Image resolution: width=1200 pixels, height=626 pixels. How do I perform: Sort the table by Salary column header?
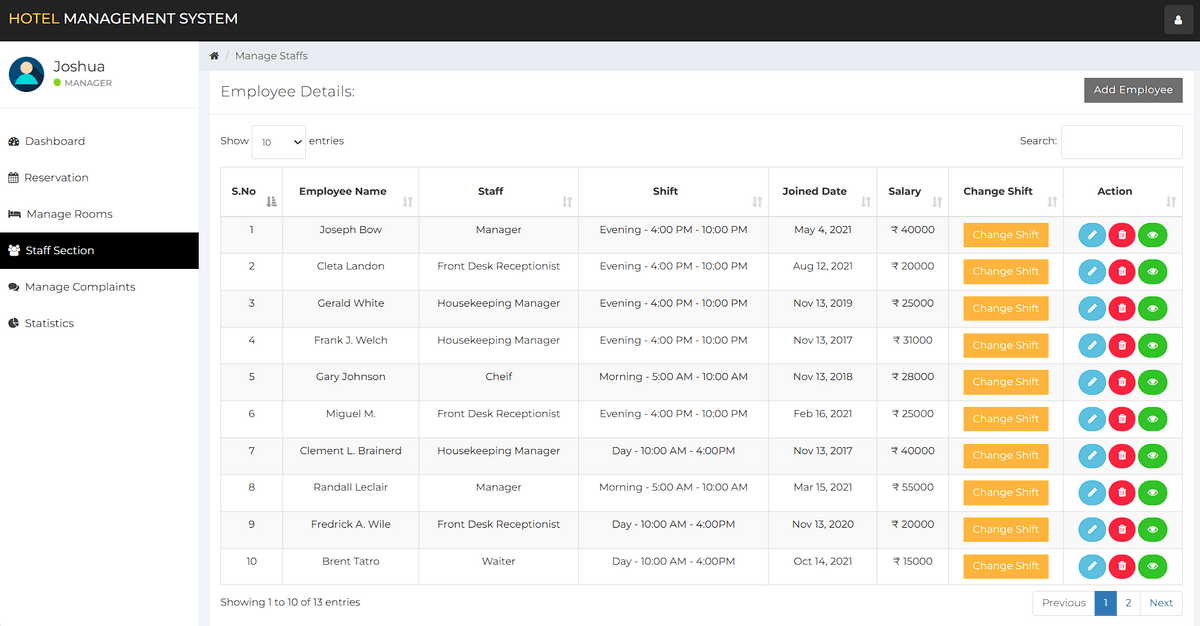point(904,191)
